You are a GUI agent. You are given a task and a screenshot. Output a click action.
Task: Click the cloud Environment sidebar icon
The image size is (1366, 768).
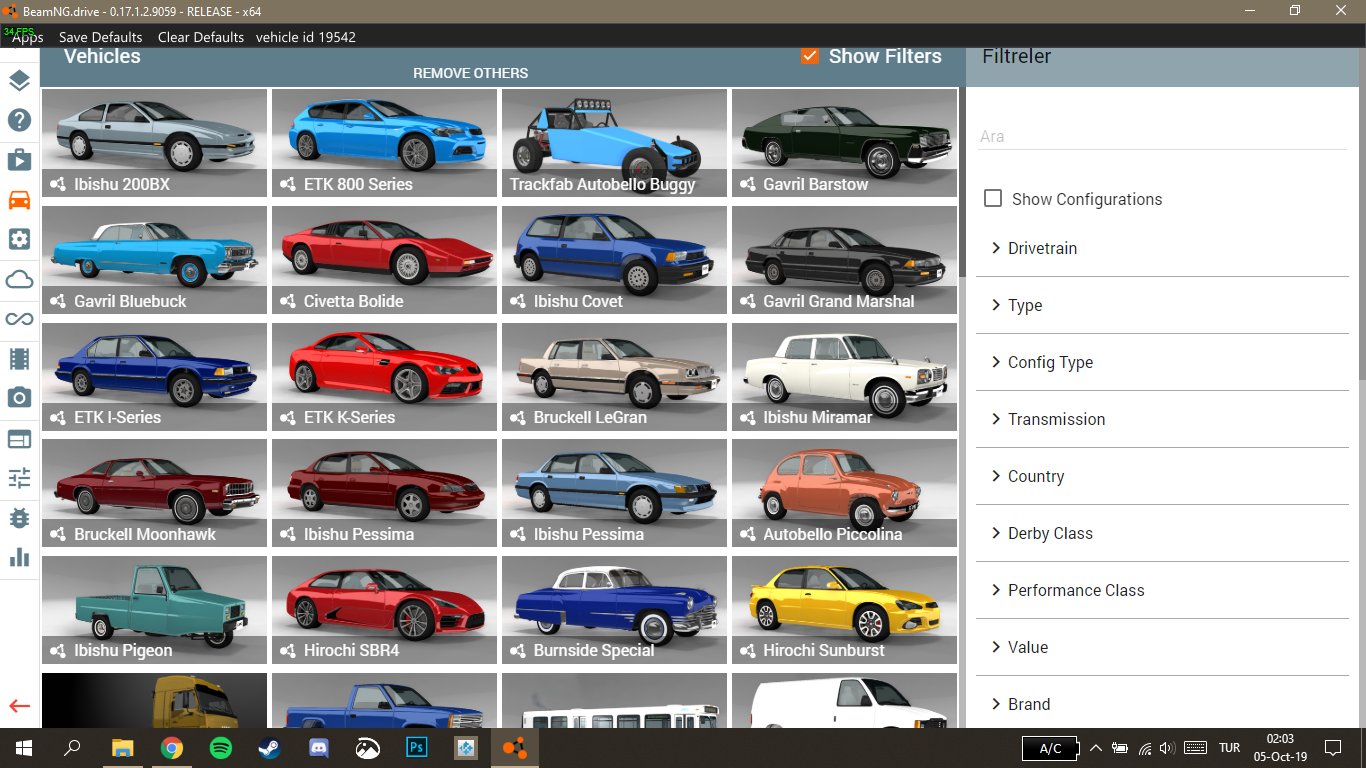click(19, 279)
